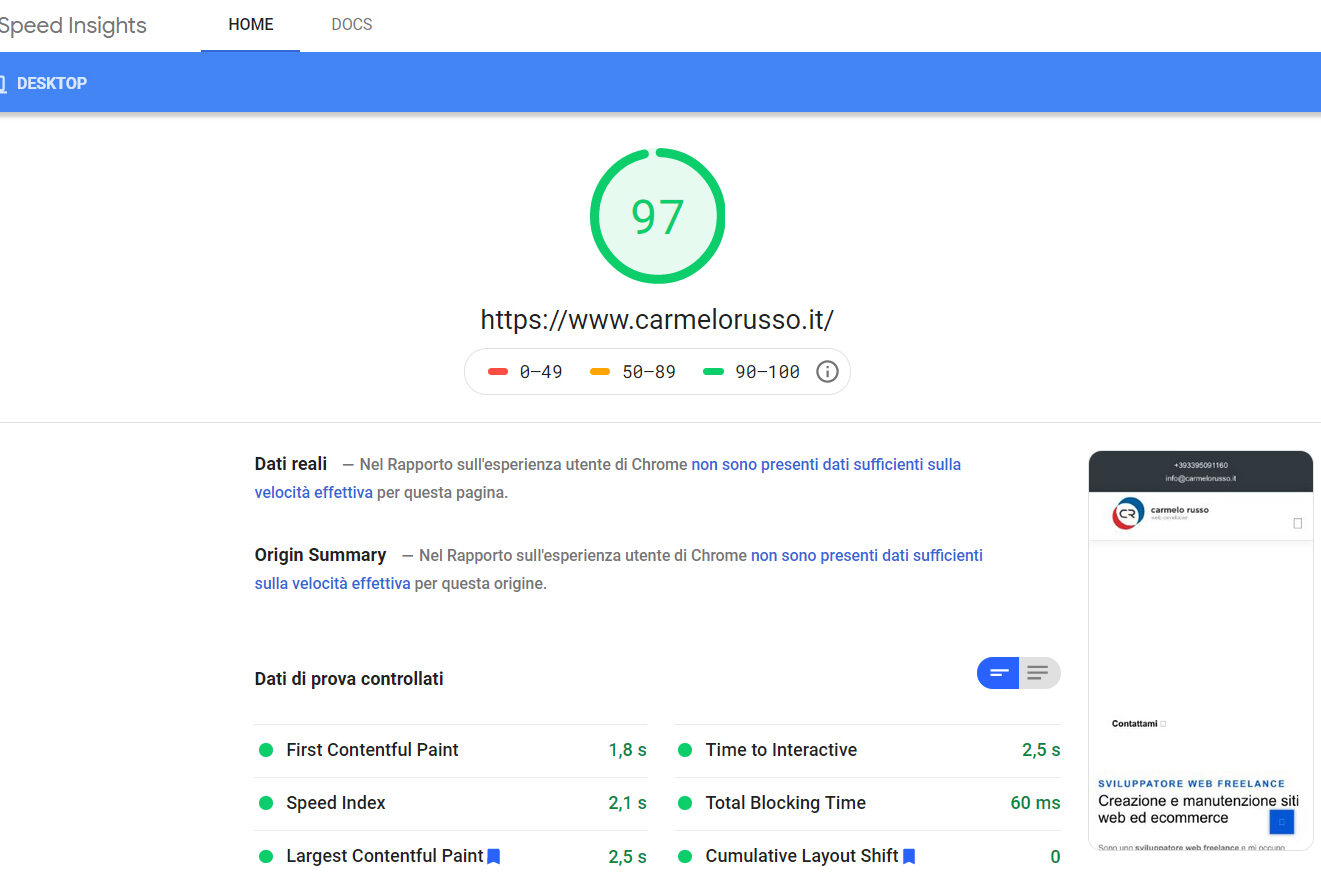Switch to the DOCS tab

[x=351, y=24]
